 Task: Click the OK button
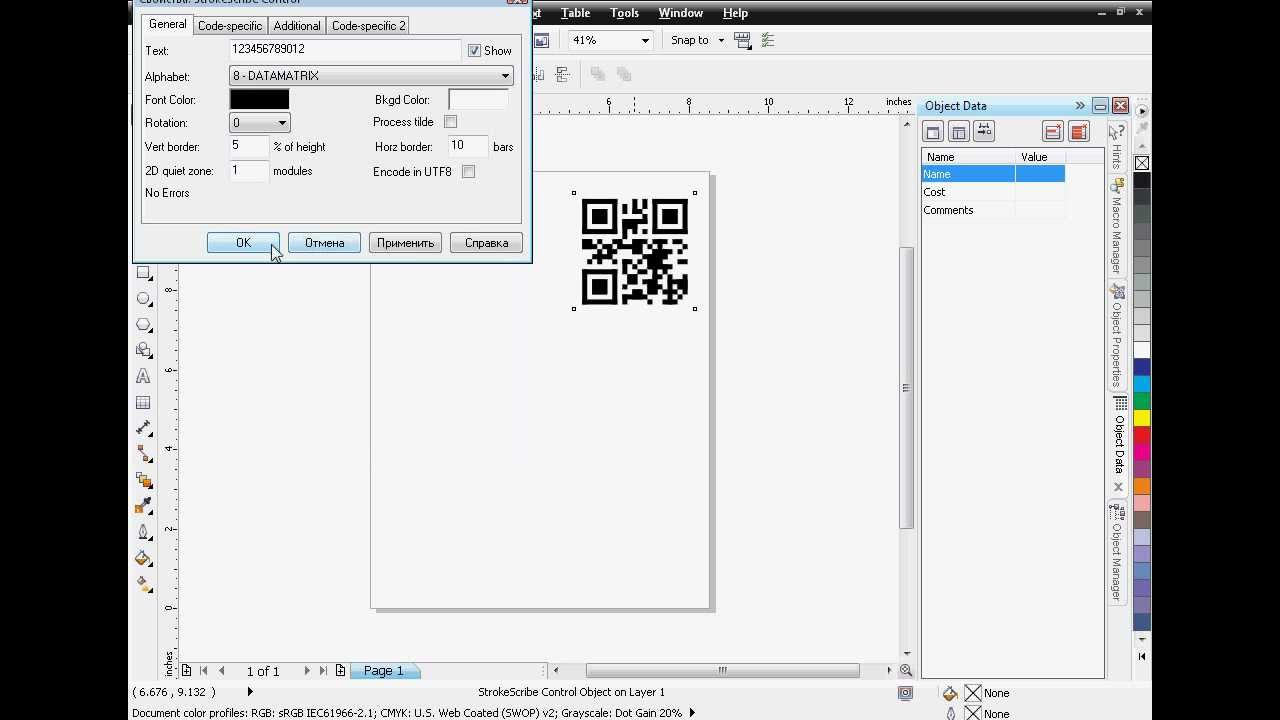coord(243,243)
